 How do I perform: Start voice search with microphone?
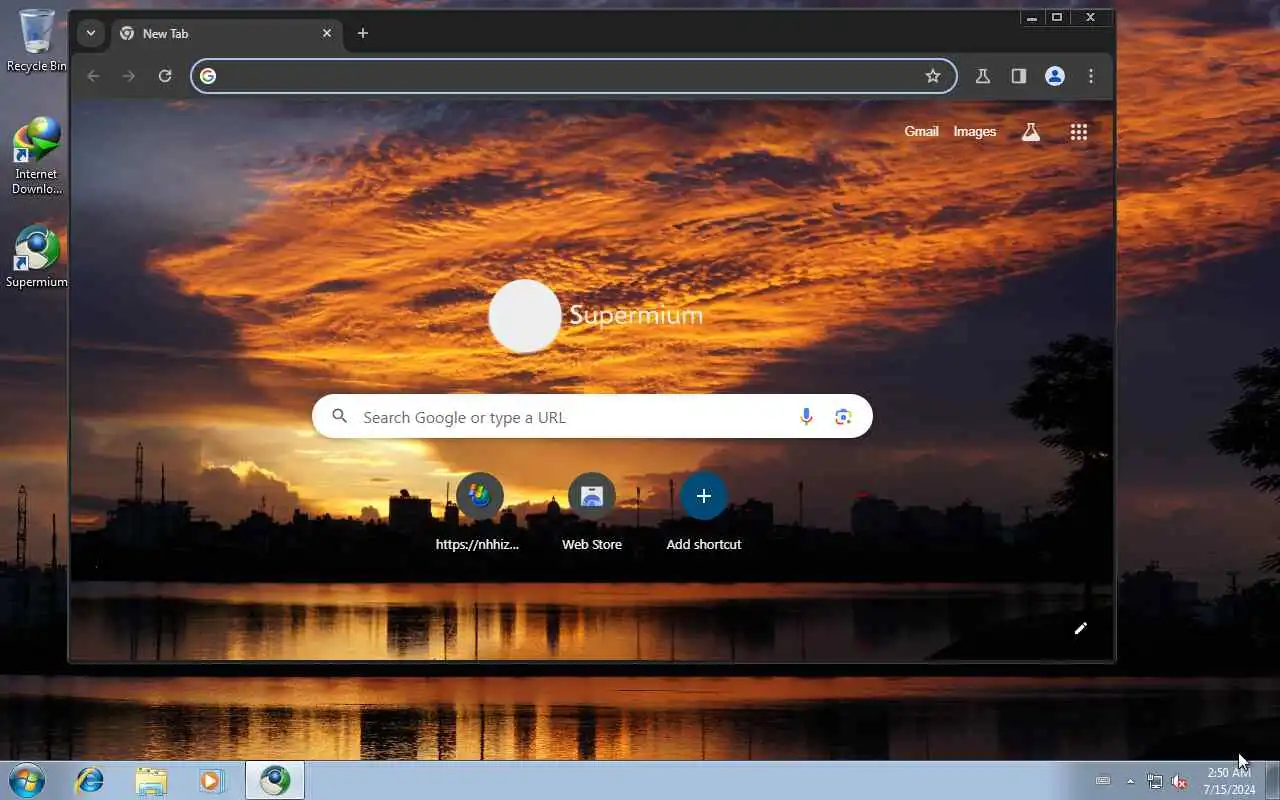point(806,417)
